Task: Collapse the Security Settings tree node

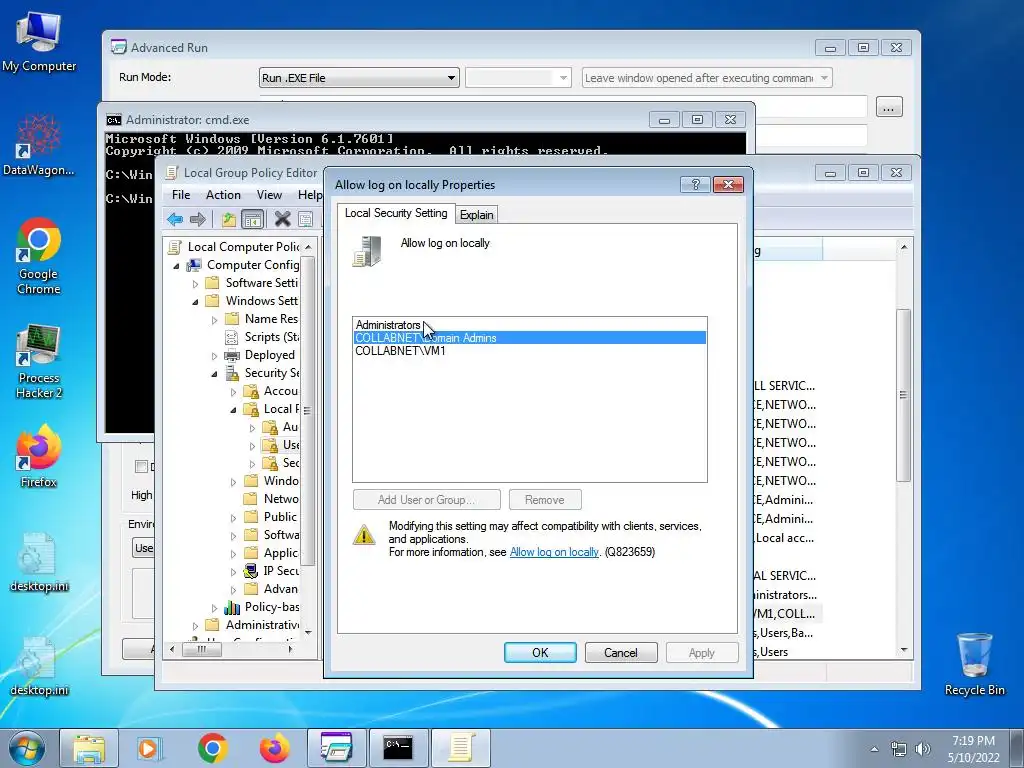Action: coord(214,374)
